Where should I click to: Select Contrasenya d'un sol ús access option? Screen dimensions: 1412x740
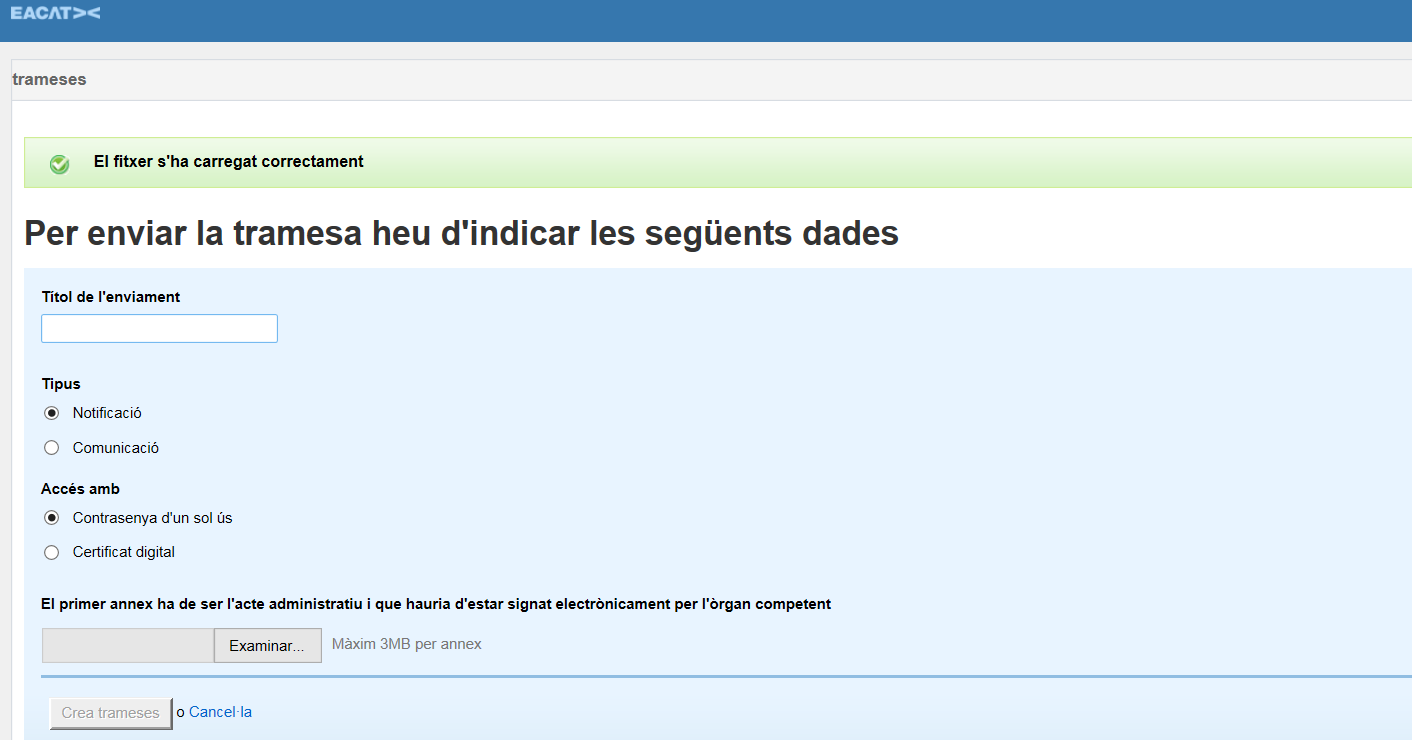click(x=52, y=518)
